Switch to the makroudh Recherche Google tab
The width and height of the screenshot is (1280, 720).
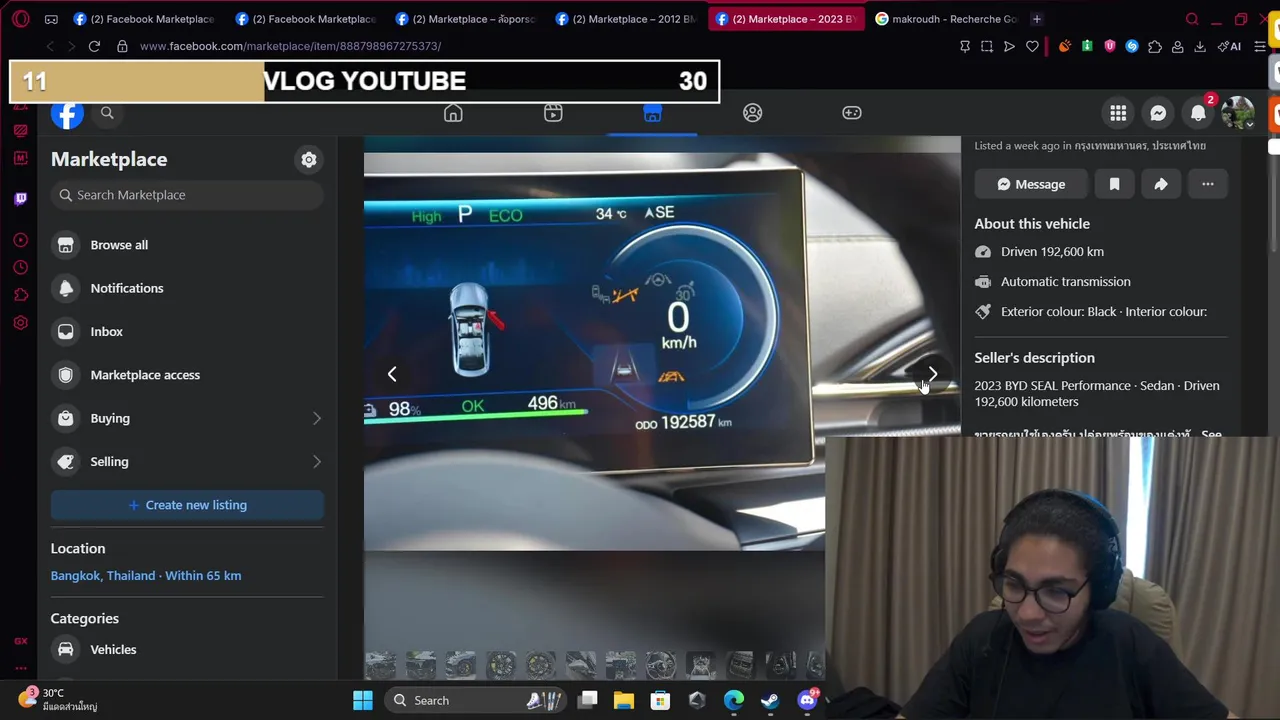pyautogui.click(x=947, y=19)
